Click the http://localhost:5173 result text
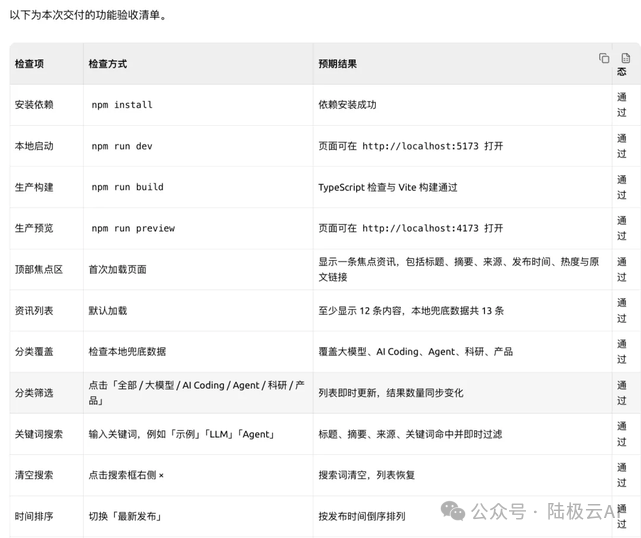The image size is (641, 538). tap(420, 146)
